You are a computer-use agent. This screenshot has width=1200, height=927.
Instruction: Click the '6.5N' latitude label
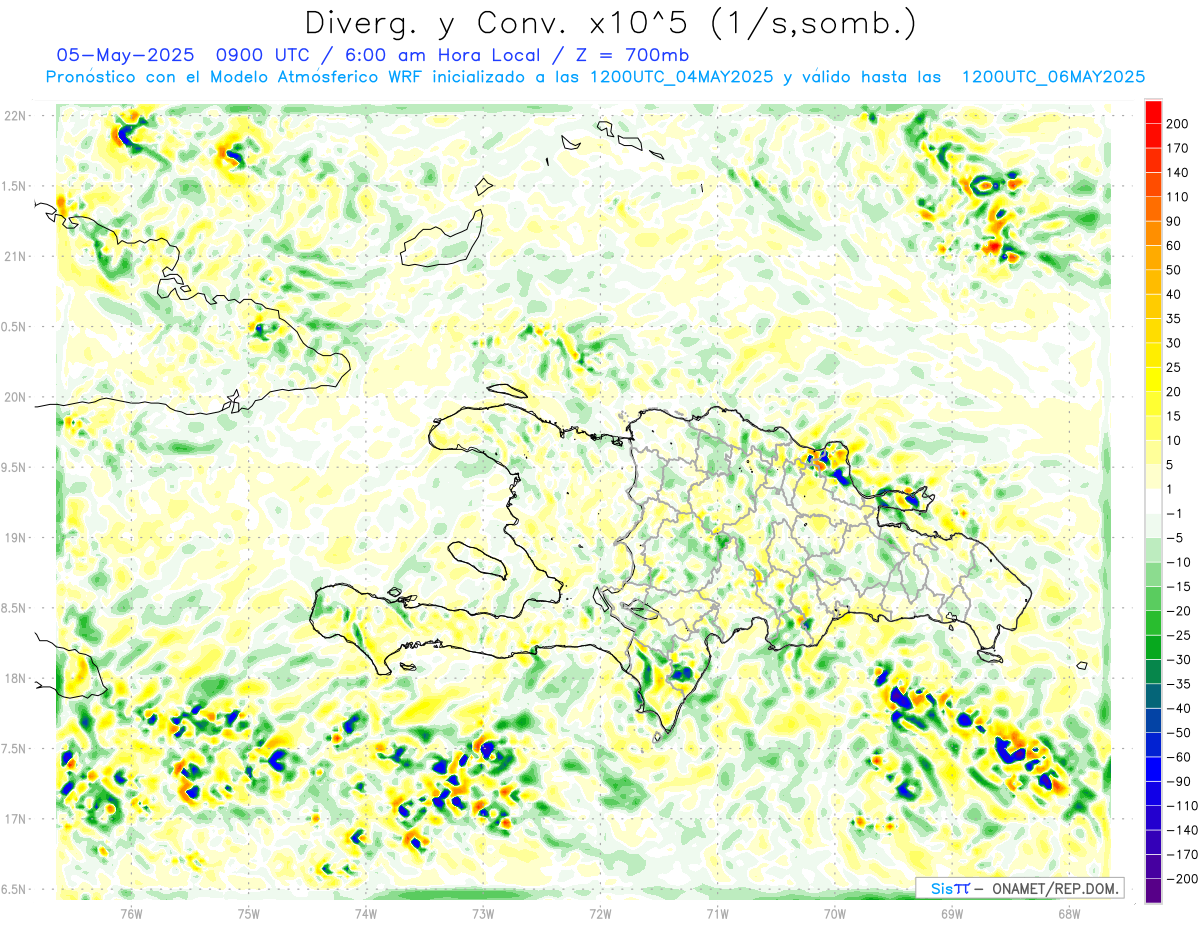(x=15, y=890)
